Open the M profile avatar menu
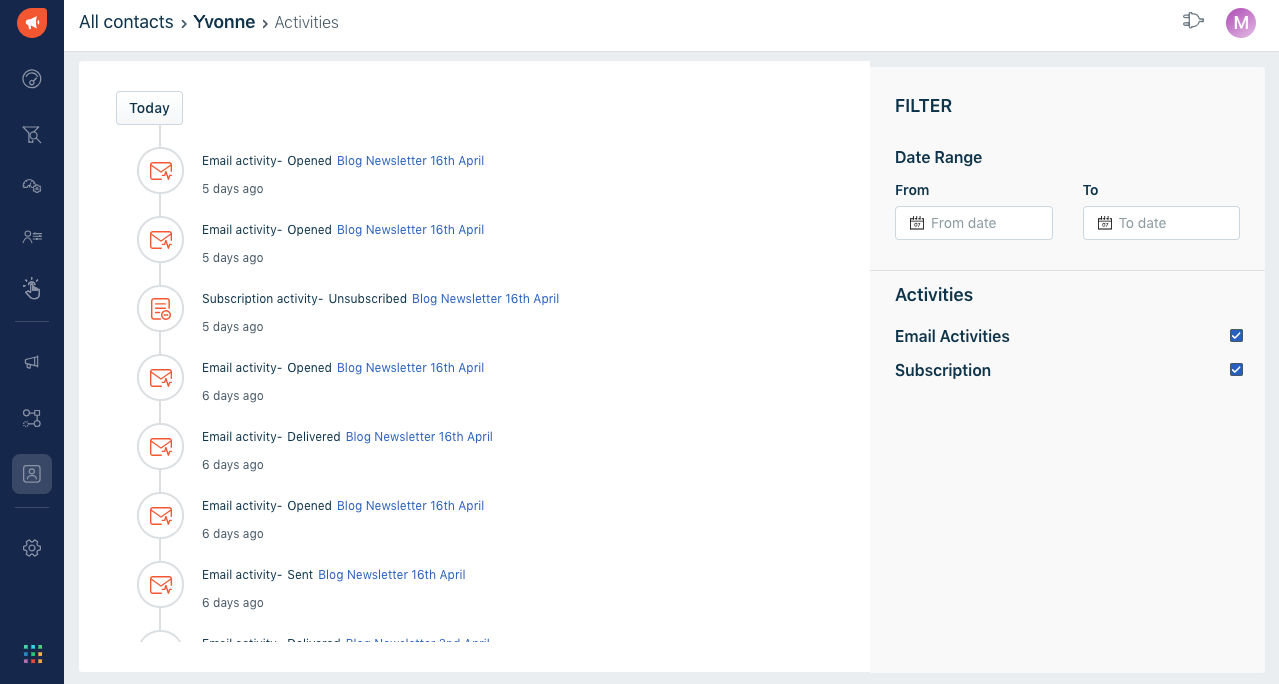This screenshot has width=1279, height=684. (x=1240, y=22)
